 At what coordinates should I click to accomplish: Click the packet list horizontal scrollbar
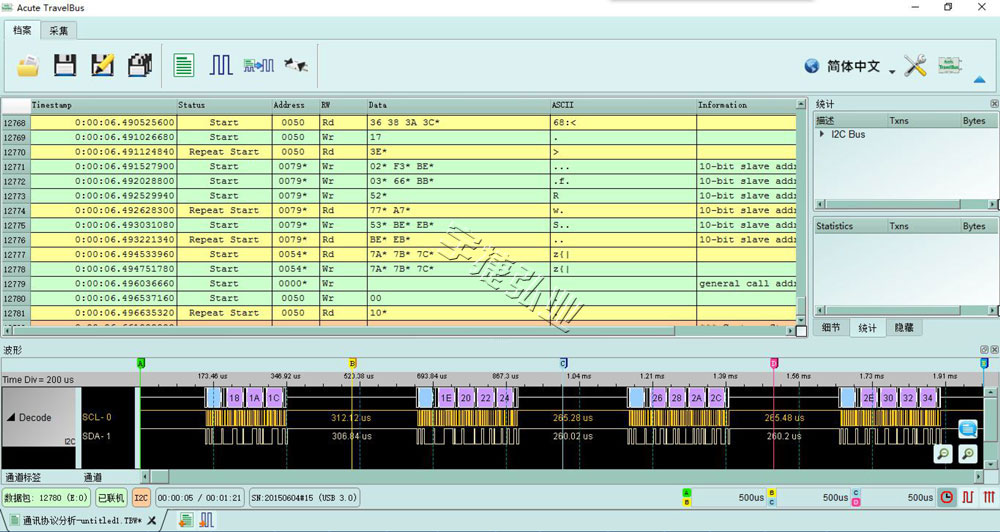[398, 330]
